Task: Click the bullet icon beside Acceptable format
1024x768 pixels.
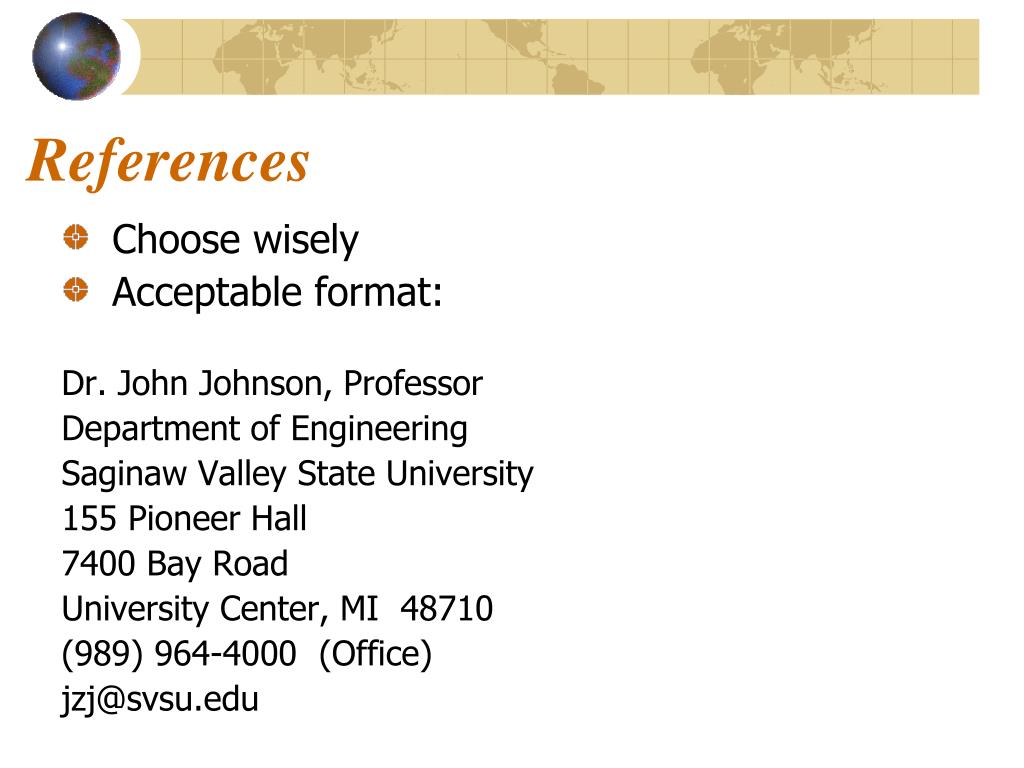Action: click(76, 289)
